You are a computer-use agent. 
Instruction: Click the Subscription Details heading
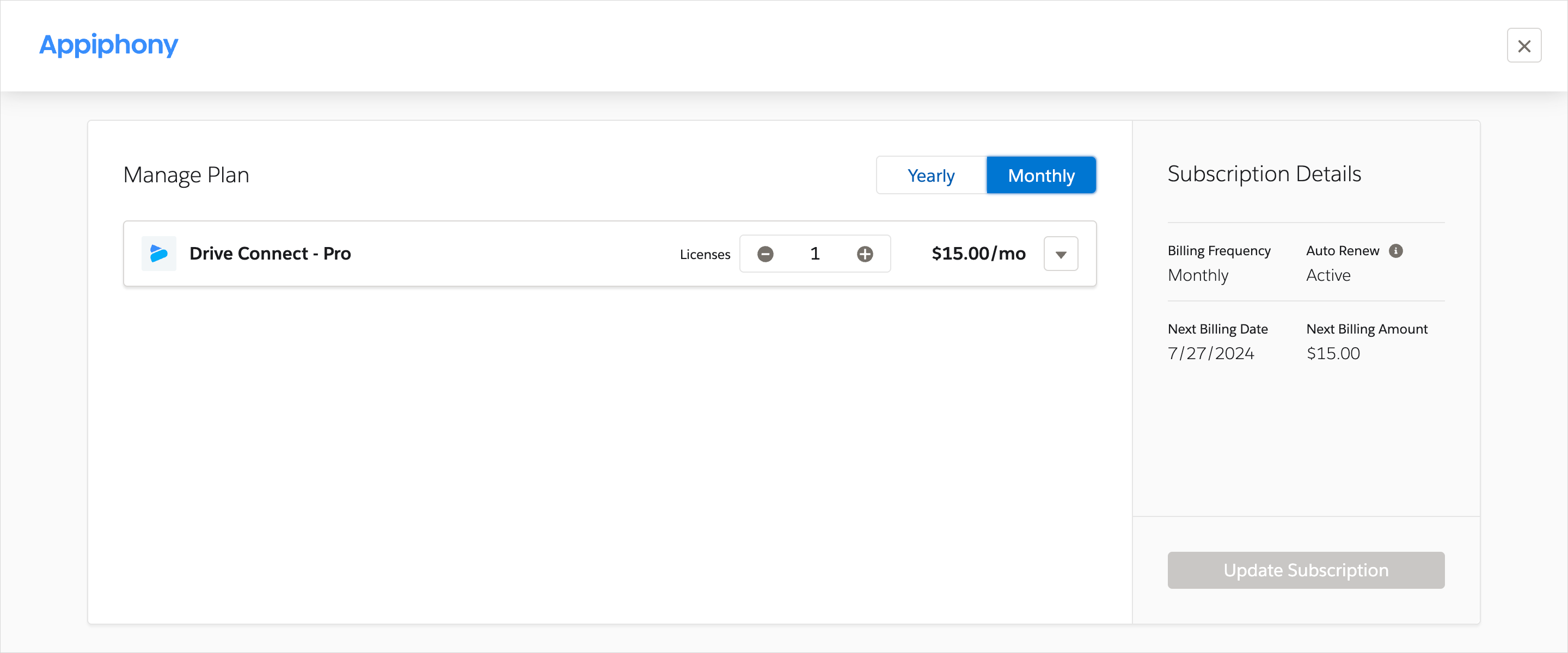[1264, 174]
